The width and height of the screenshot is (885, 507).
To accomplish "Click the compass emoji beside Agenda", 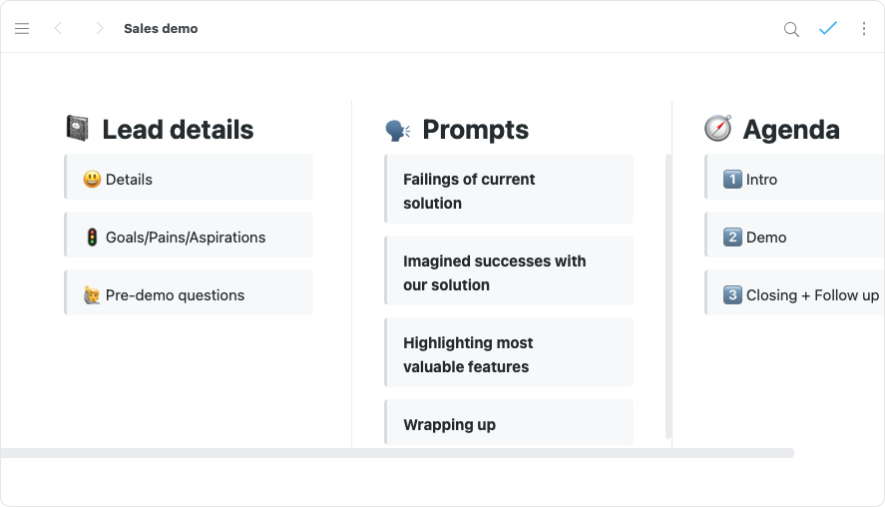I will pos(717,129).
